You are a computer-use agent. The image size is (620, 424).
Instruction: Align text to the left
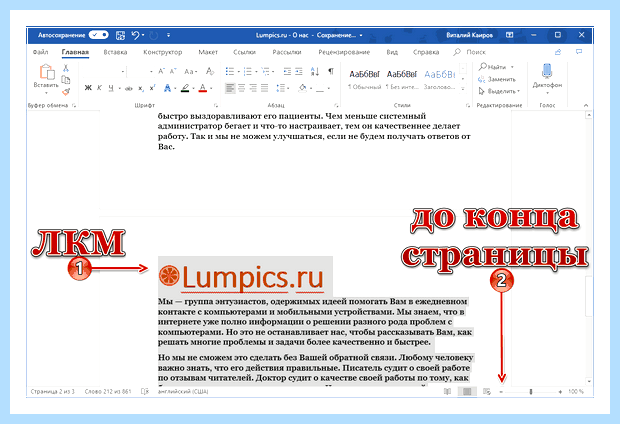(x=230, y=88)
